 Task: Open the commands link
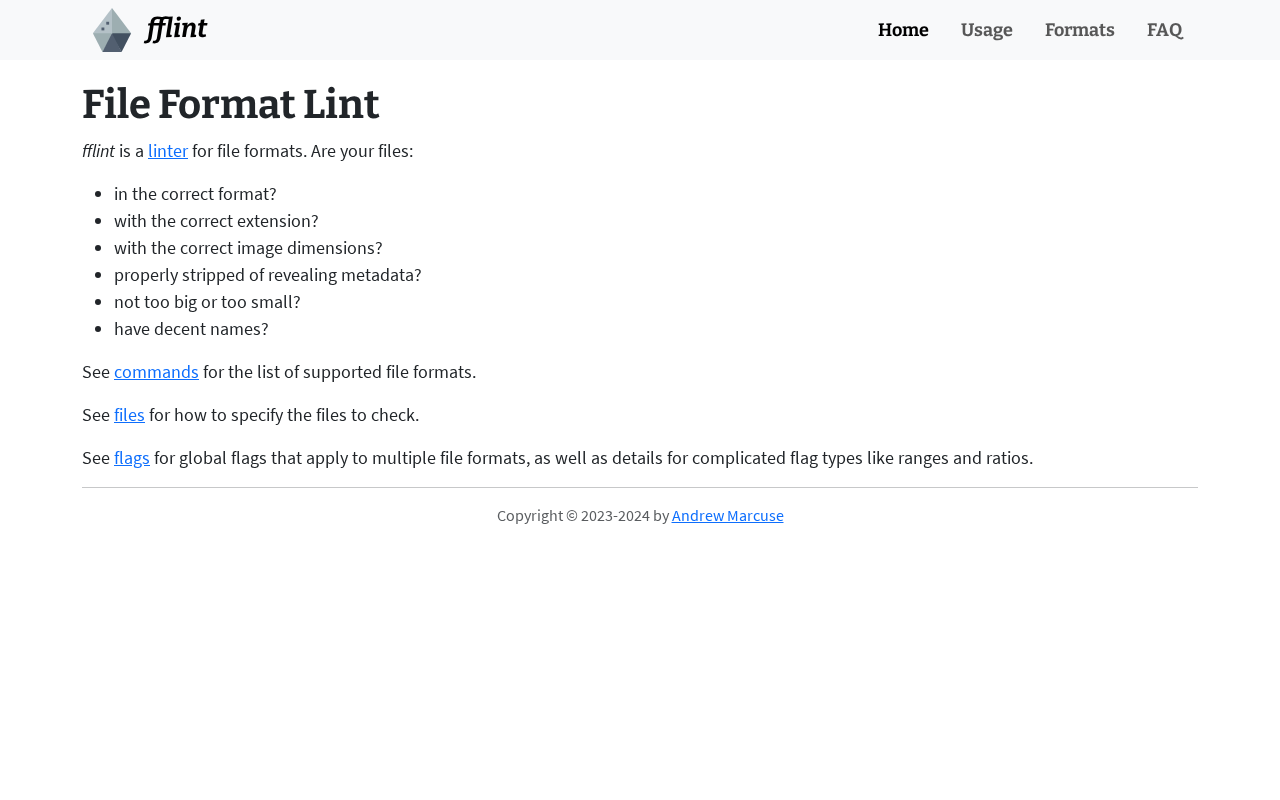(x=156, y=372)
